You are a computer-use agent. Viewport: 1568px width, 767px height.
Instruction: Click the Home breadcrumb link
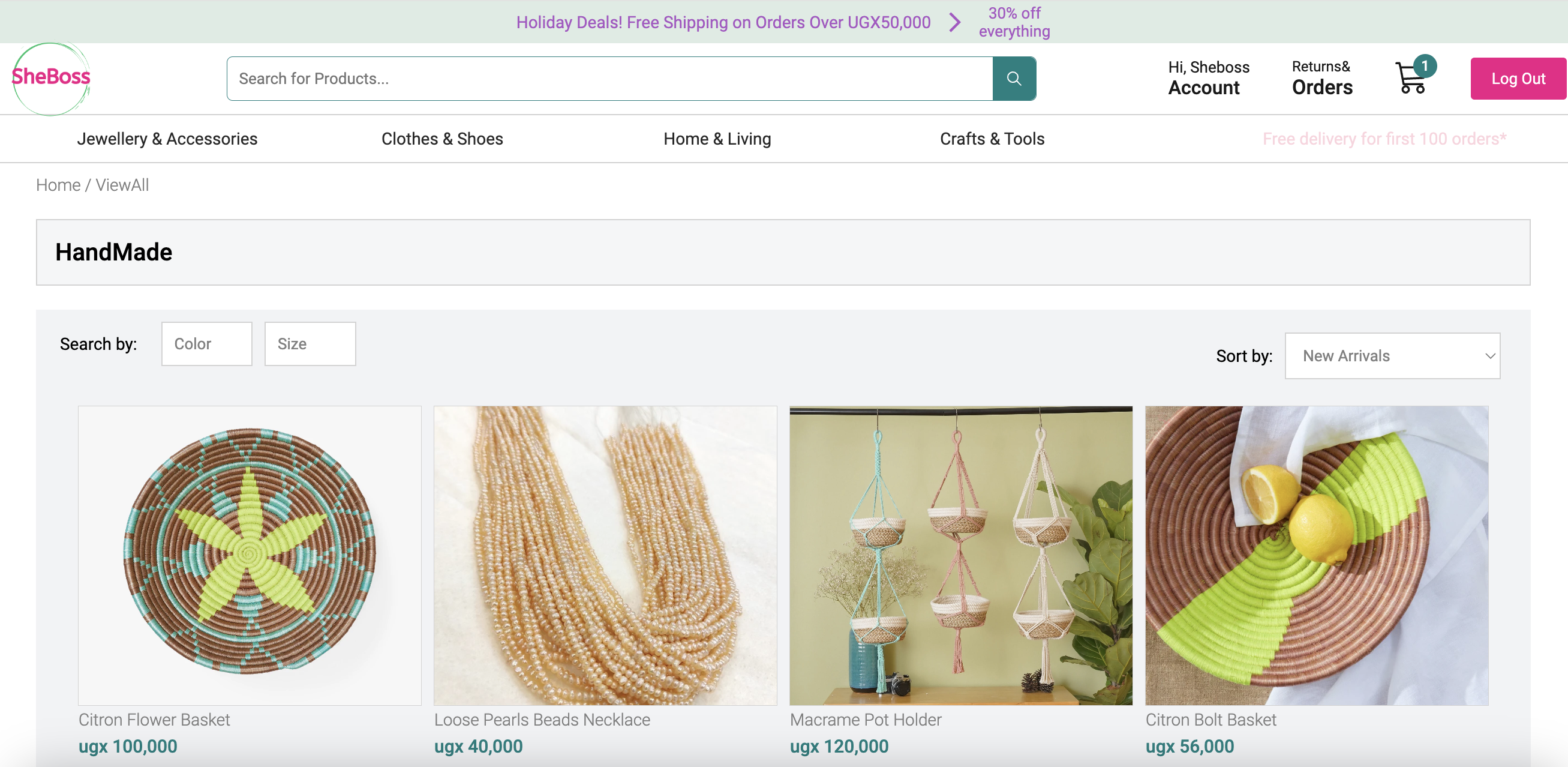coord(58,185)
